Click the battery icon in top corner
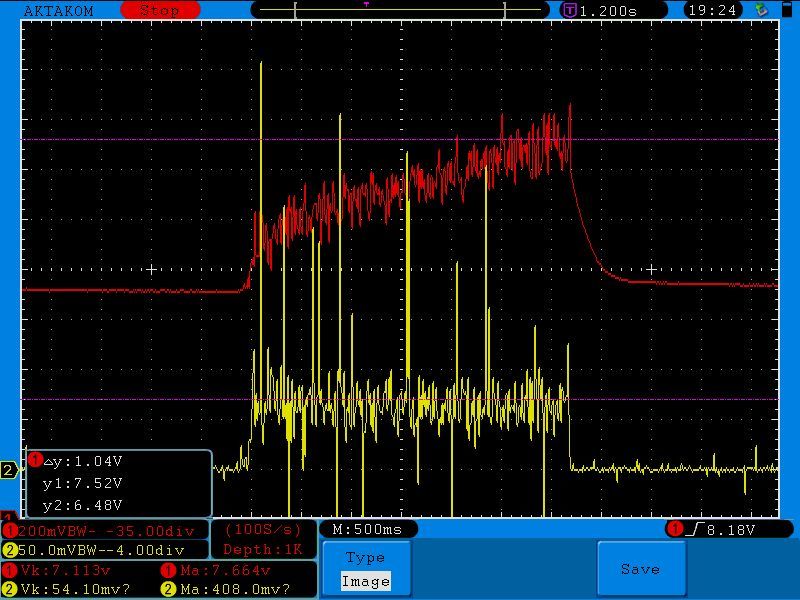The width and height of the screenshot is (800, 600). coord(786,10)
